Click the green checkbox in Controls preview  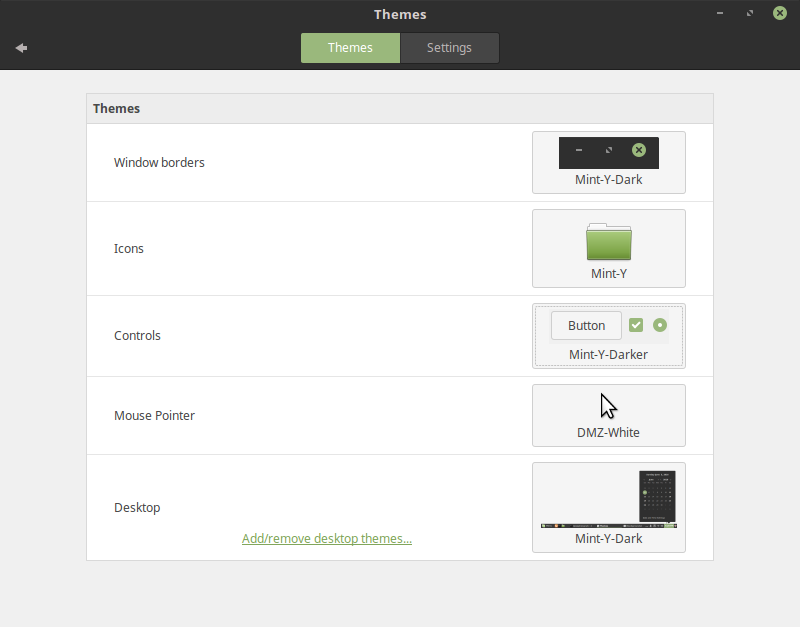coord(636,325)
